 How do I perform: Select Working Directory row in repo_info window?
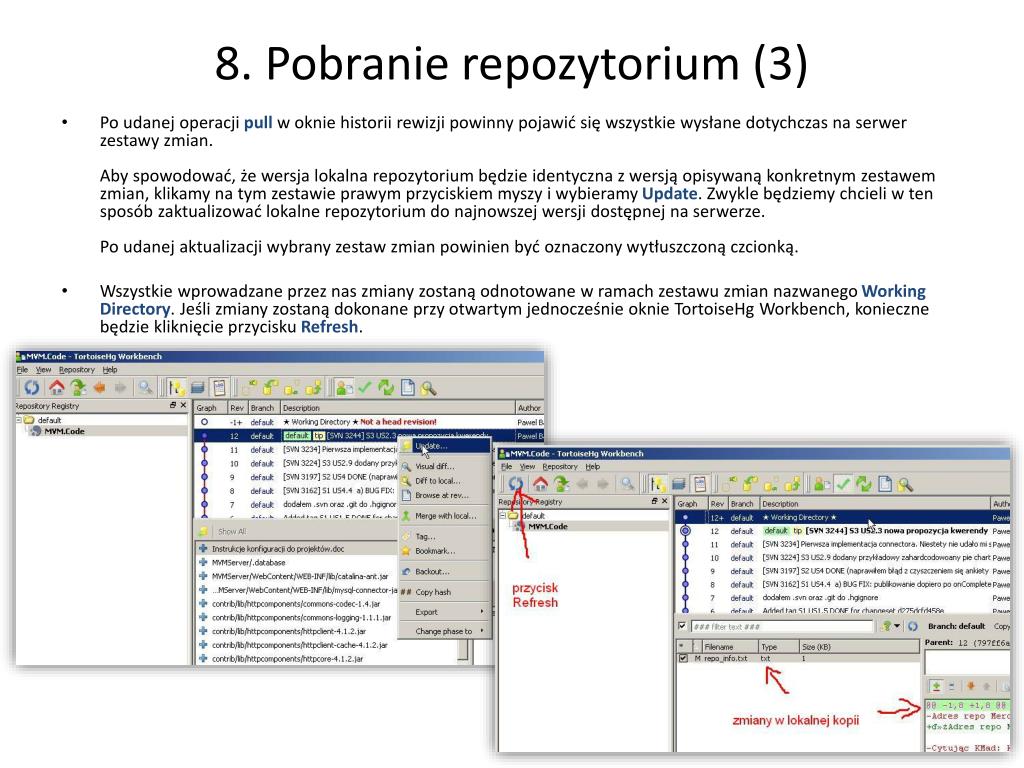click(842, 517)
